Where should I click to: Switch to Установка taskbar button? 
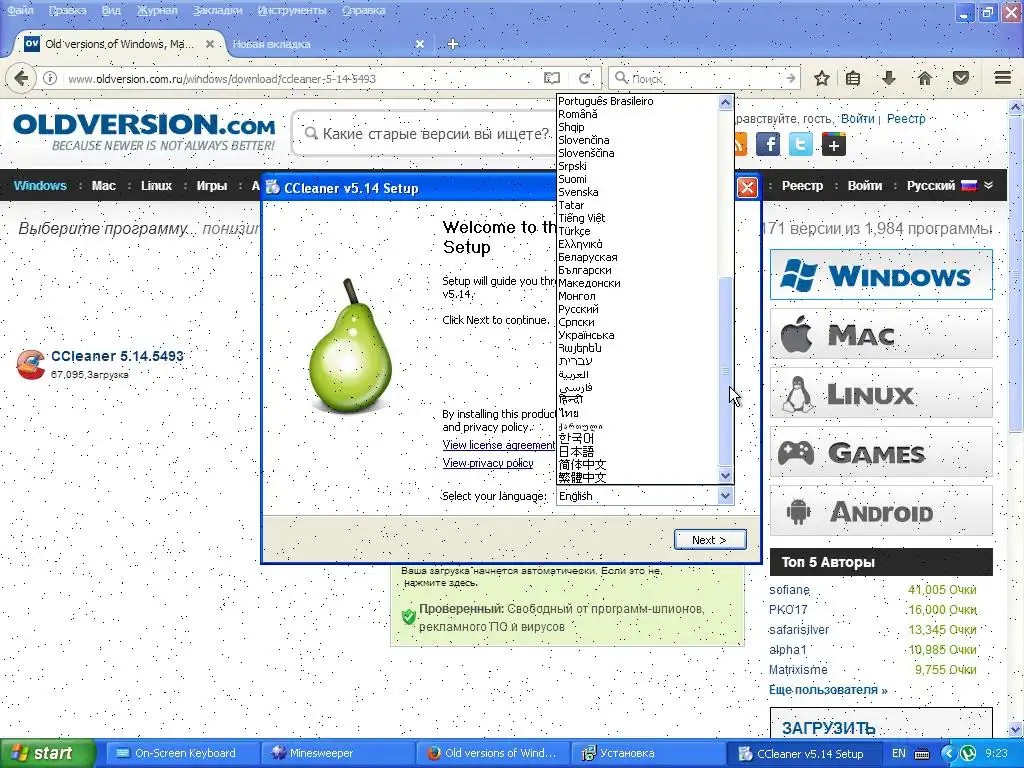647,754
